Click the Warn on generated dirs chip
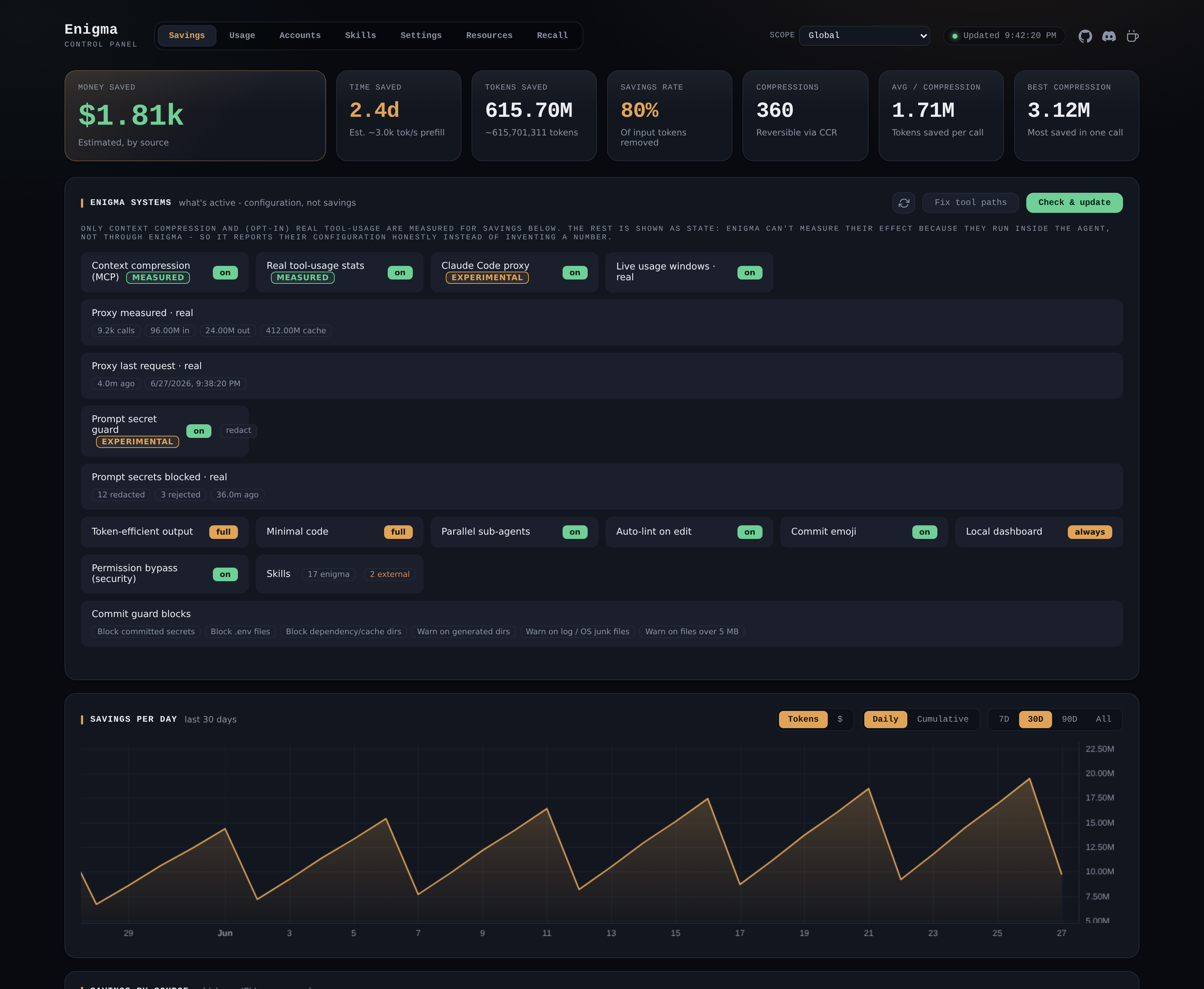 point(464,632)
